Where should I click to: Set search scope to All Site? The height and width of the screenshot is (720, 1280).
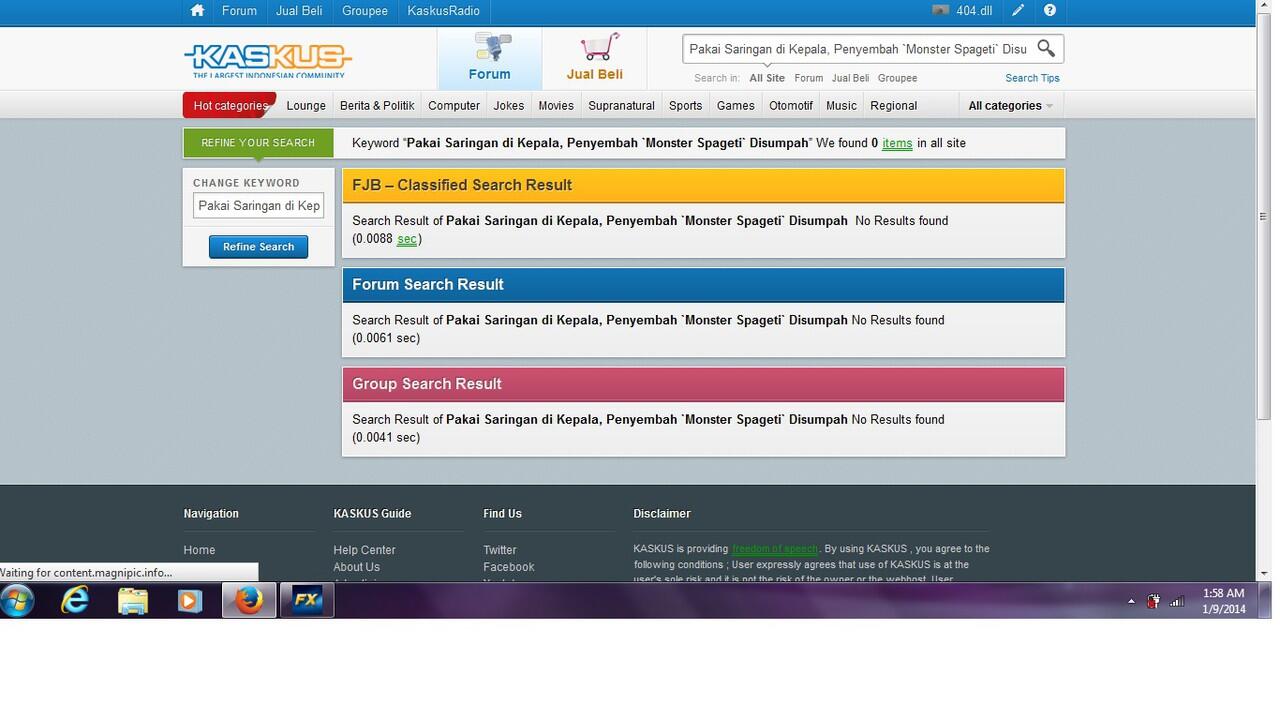point(767,78)
